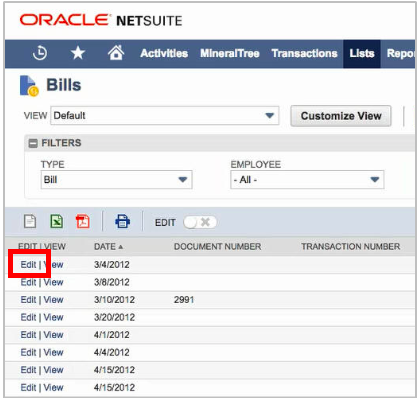Export list to Excel icon
Viewport: 420px width, 398px height.
[57, 221]
